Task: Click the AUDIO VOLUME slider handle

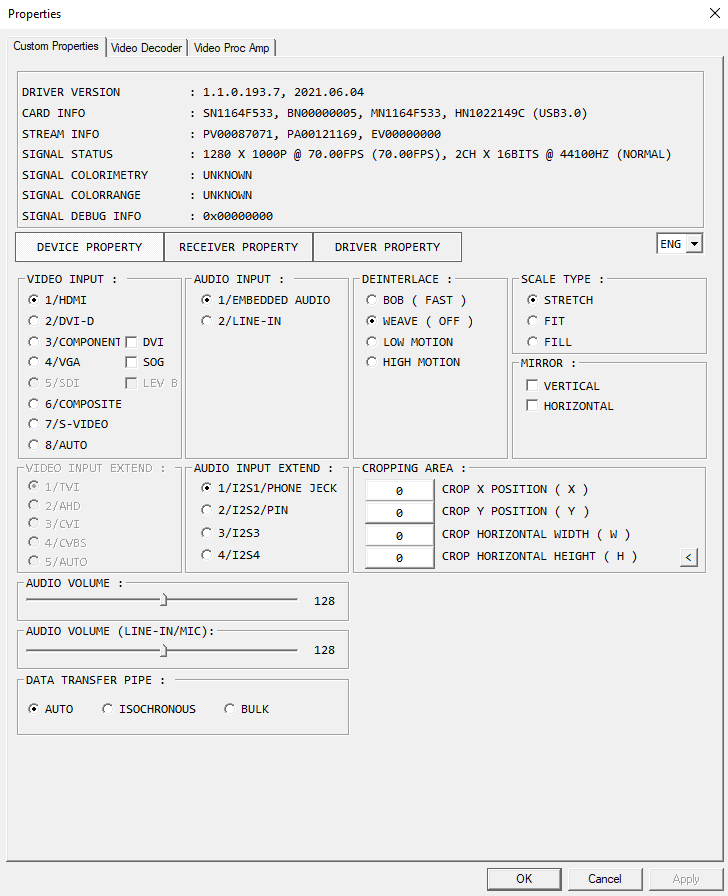Action: [x=164, y=600]
